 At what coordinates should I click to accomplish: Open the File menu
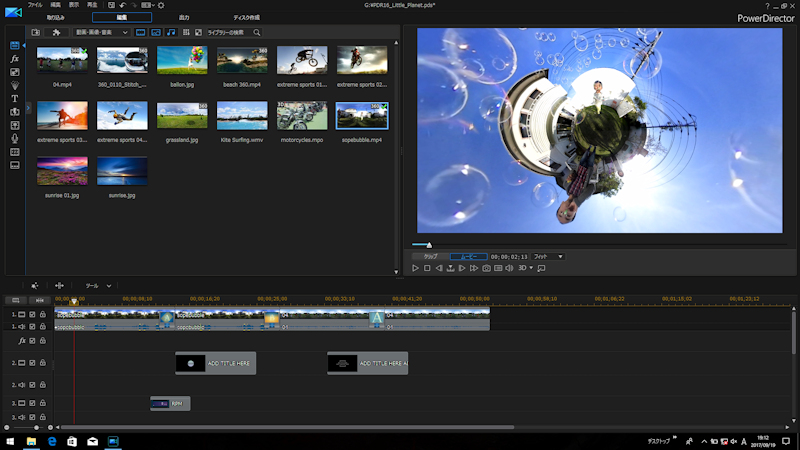click(35, 5)
